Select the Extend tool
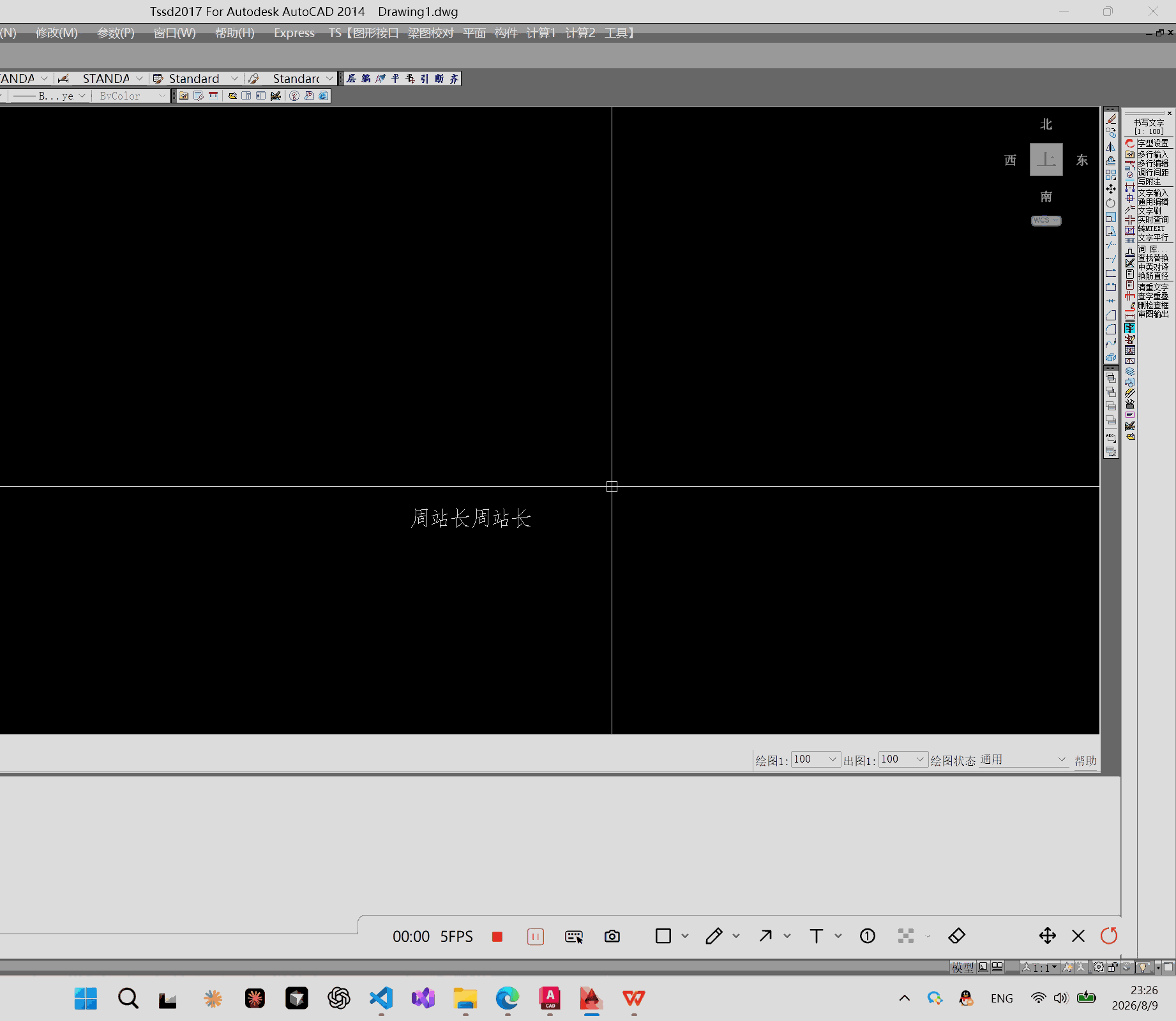 [x=1111, y=259]
